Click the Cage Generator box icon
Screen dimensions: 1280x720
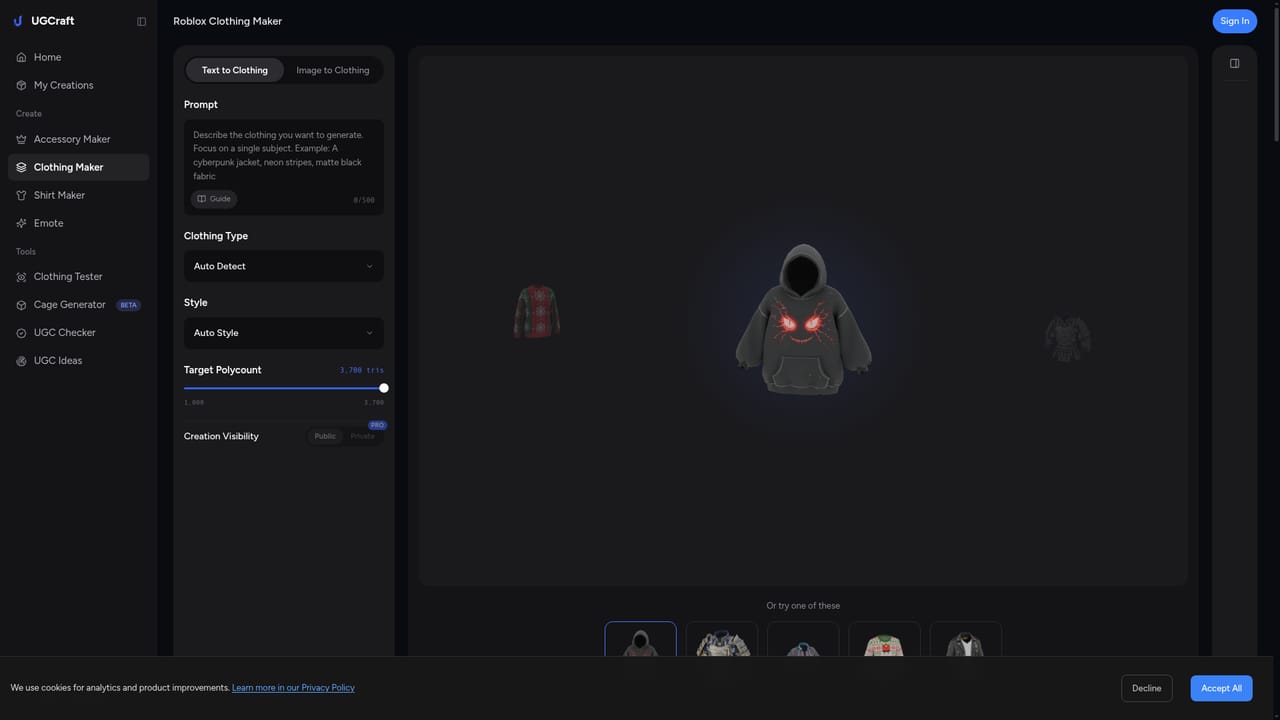point(21,305)
